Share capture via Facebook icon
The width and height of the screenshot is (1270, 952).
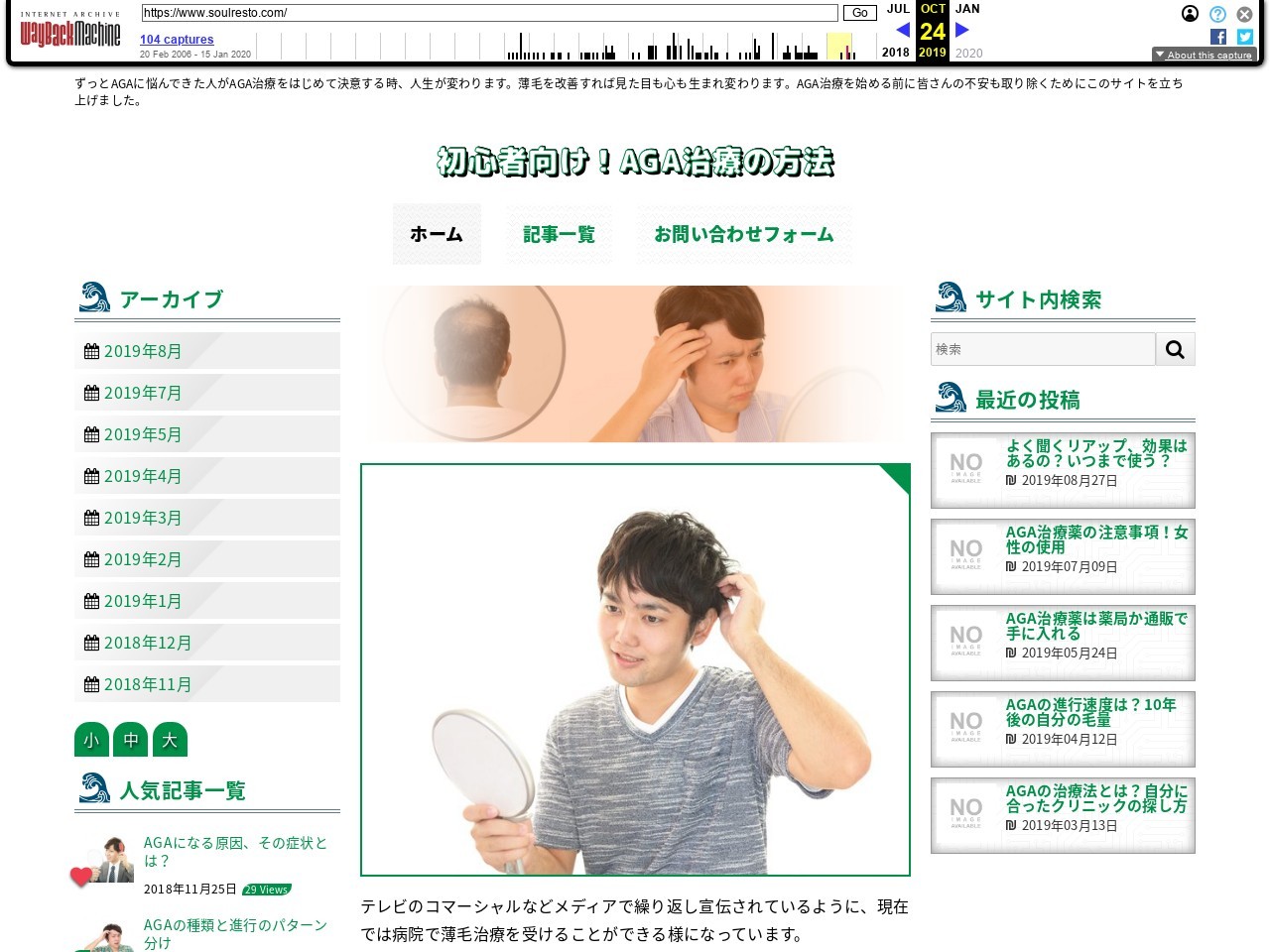coord(1218,37)
